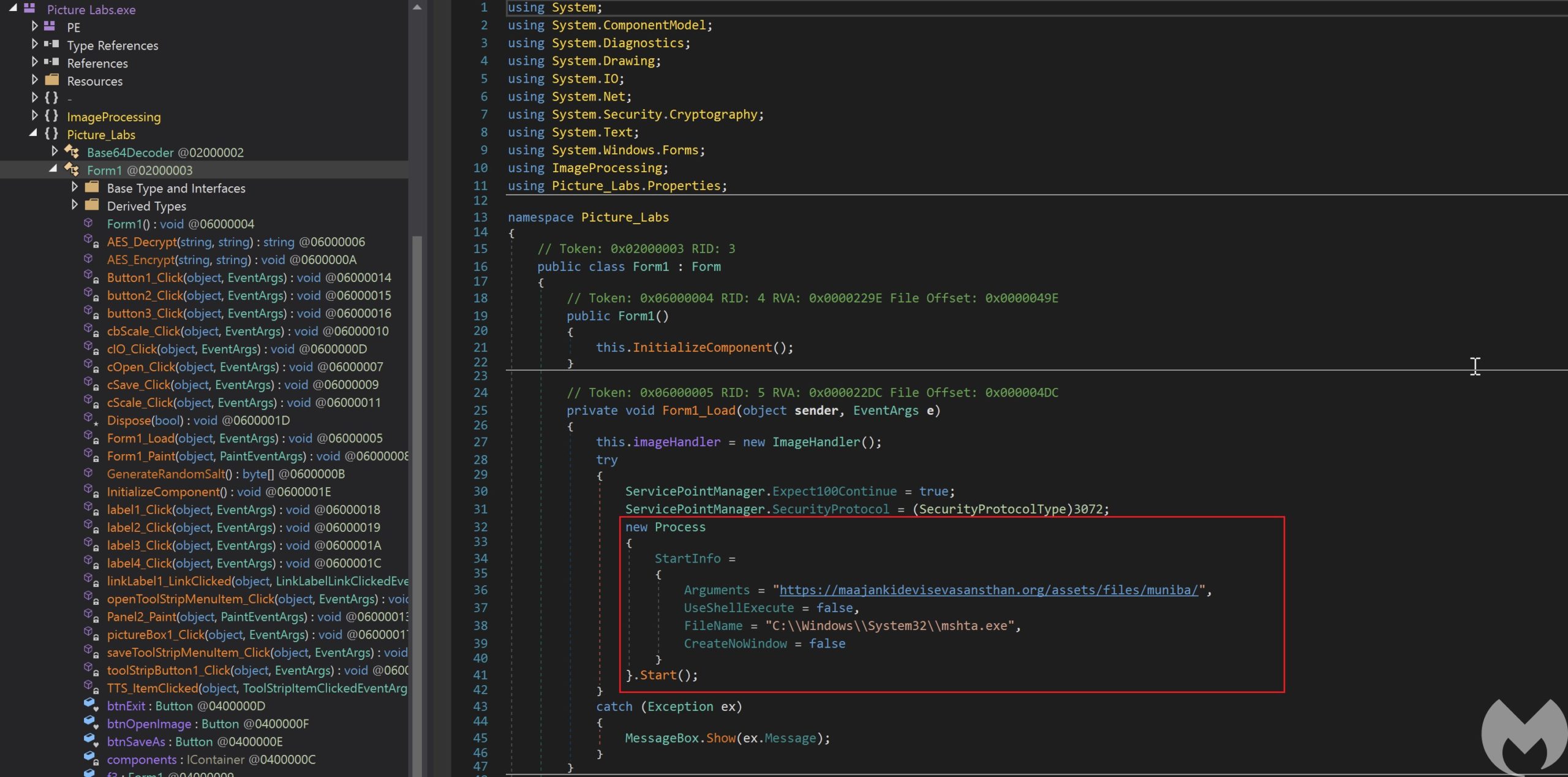Click the mshta.exe FileName string
The image size is (1568, 777).
[889, 626]
